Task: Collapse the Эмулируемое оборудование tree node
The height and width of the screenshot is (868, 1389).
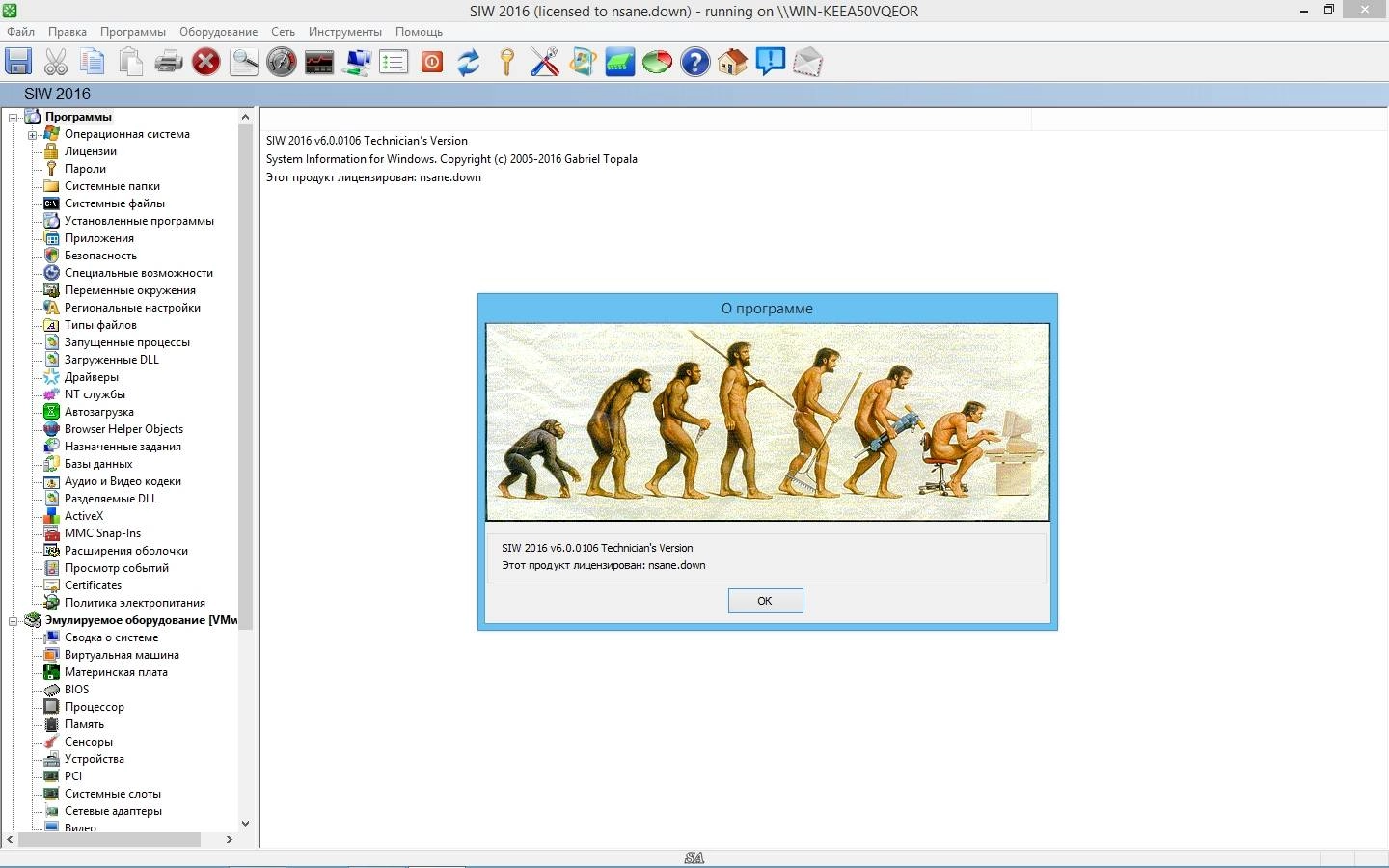Action: [14, 621]
